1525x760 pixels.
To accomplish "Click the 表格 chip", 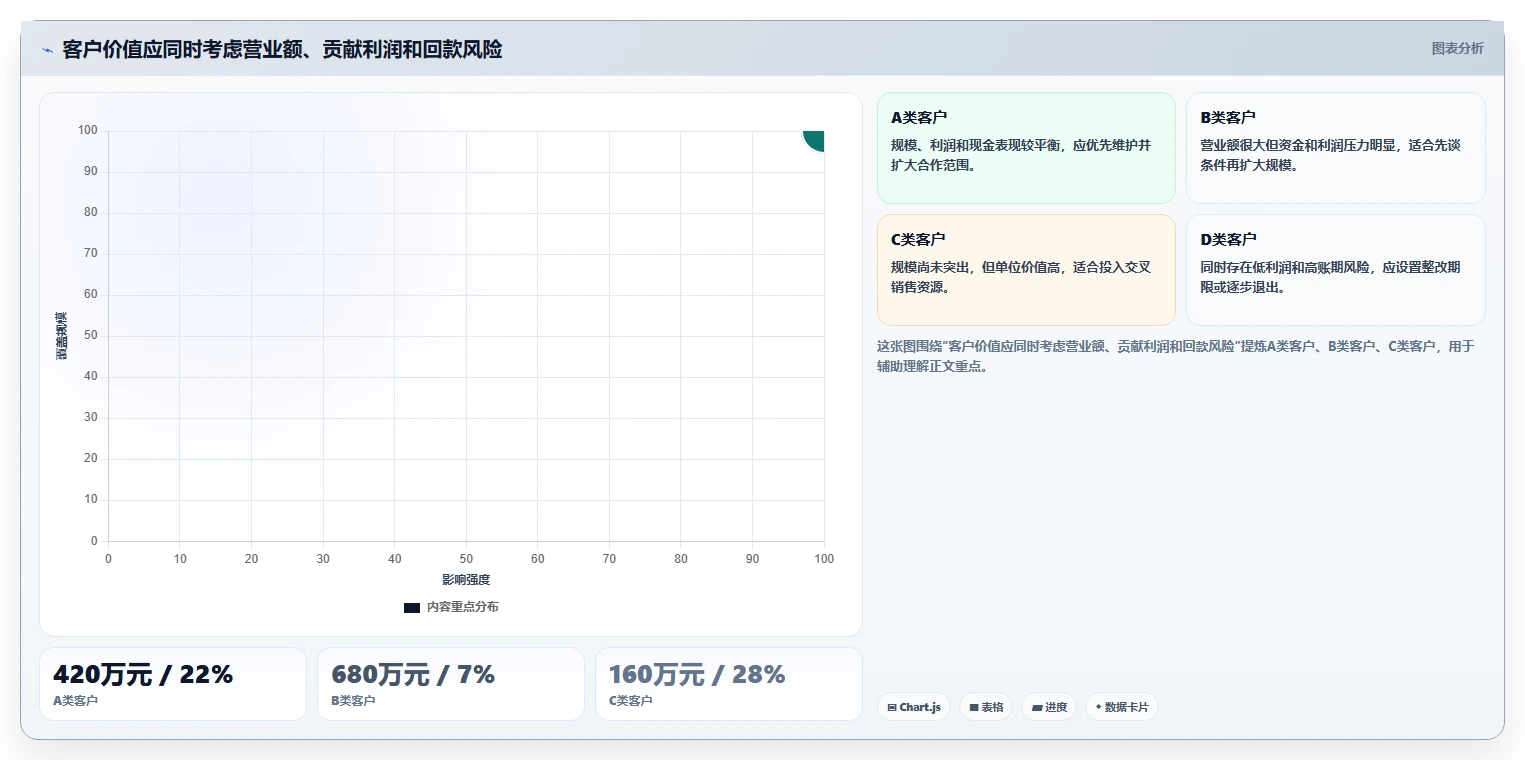I will pos(986,707).
